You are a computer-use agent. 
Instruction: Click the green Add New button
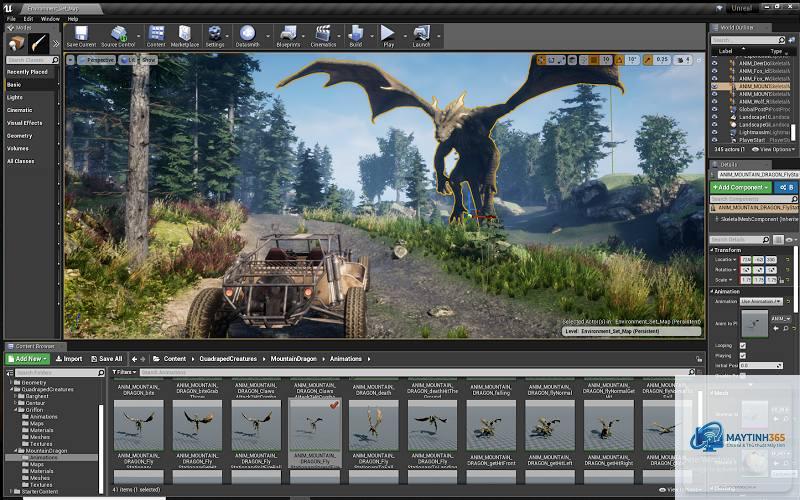click(x=28, y=359)
